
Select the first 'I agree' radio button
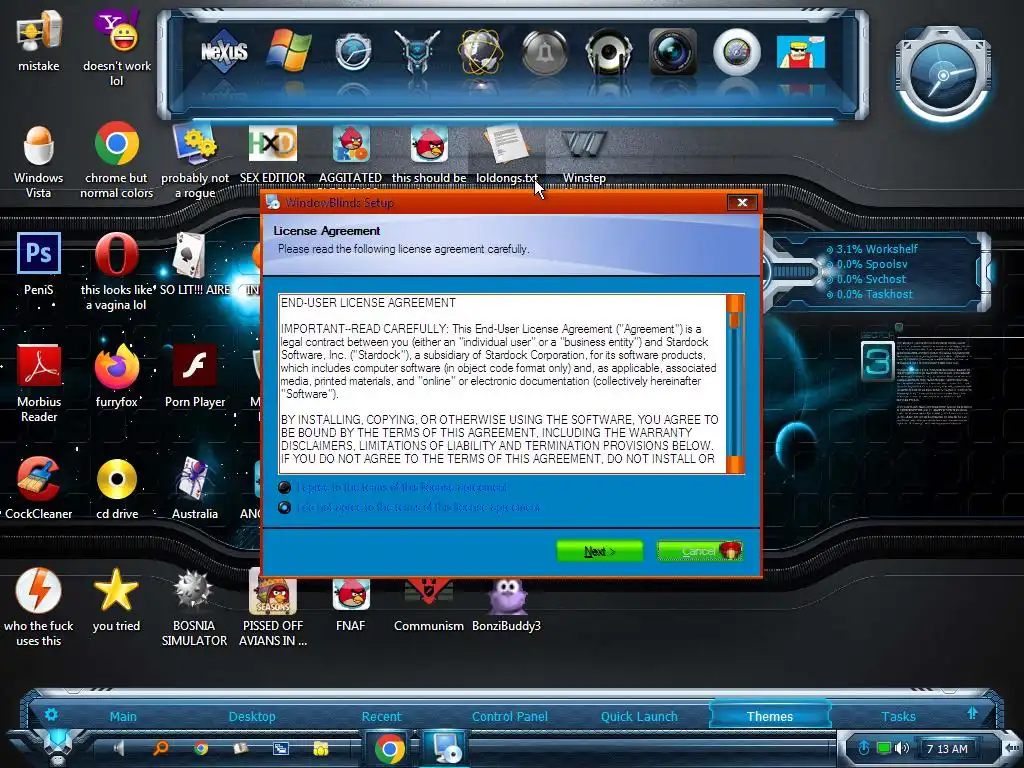click(x=285, y=487)
